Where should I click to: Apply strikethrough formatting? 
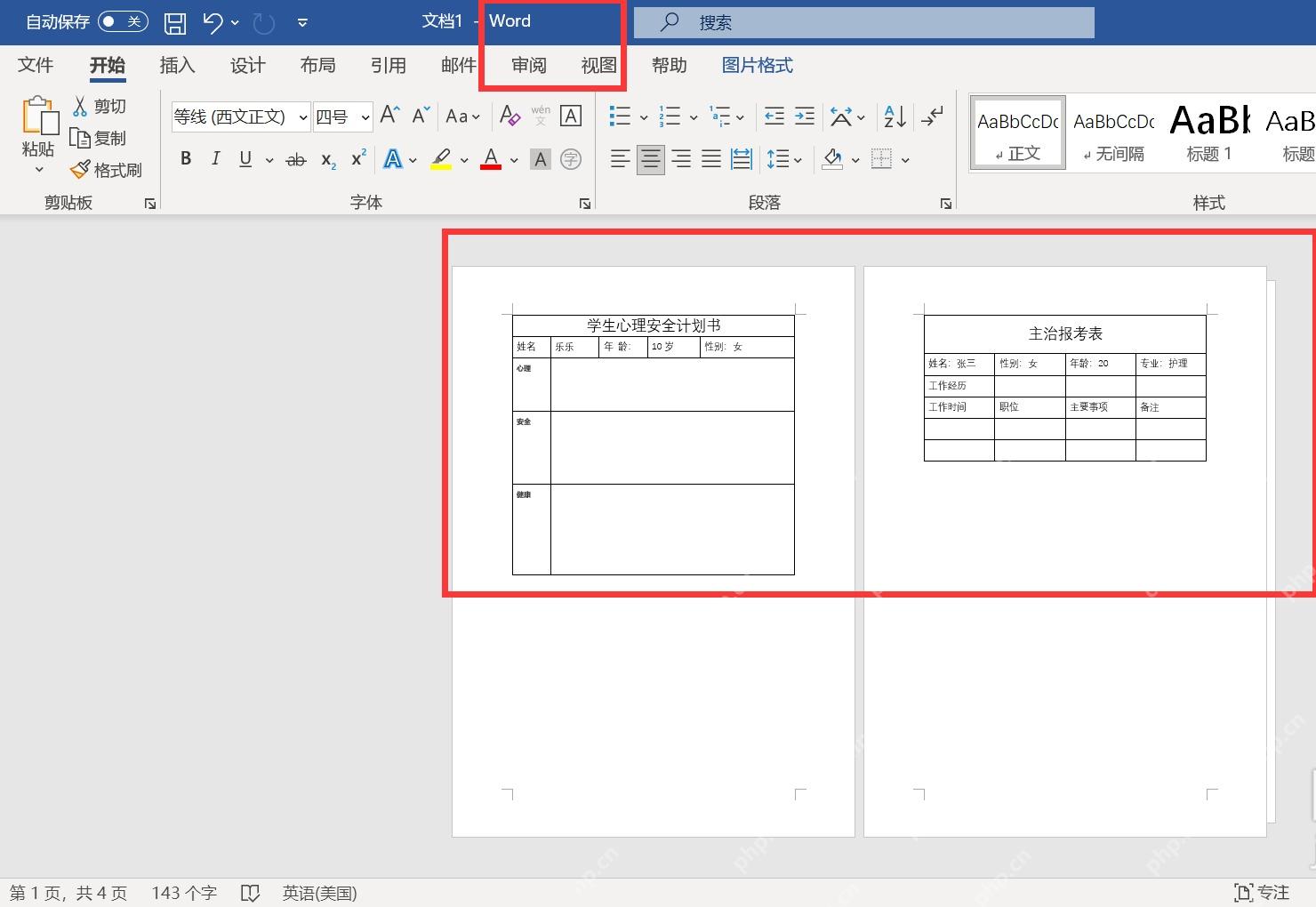[296, 160]
